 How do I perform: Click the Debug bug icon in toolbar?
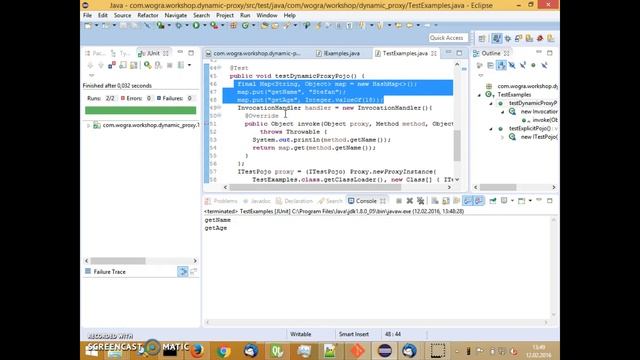coord(179,25)
